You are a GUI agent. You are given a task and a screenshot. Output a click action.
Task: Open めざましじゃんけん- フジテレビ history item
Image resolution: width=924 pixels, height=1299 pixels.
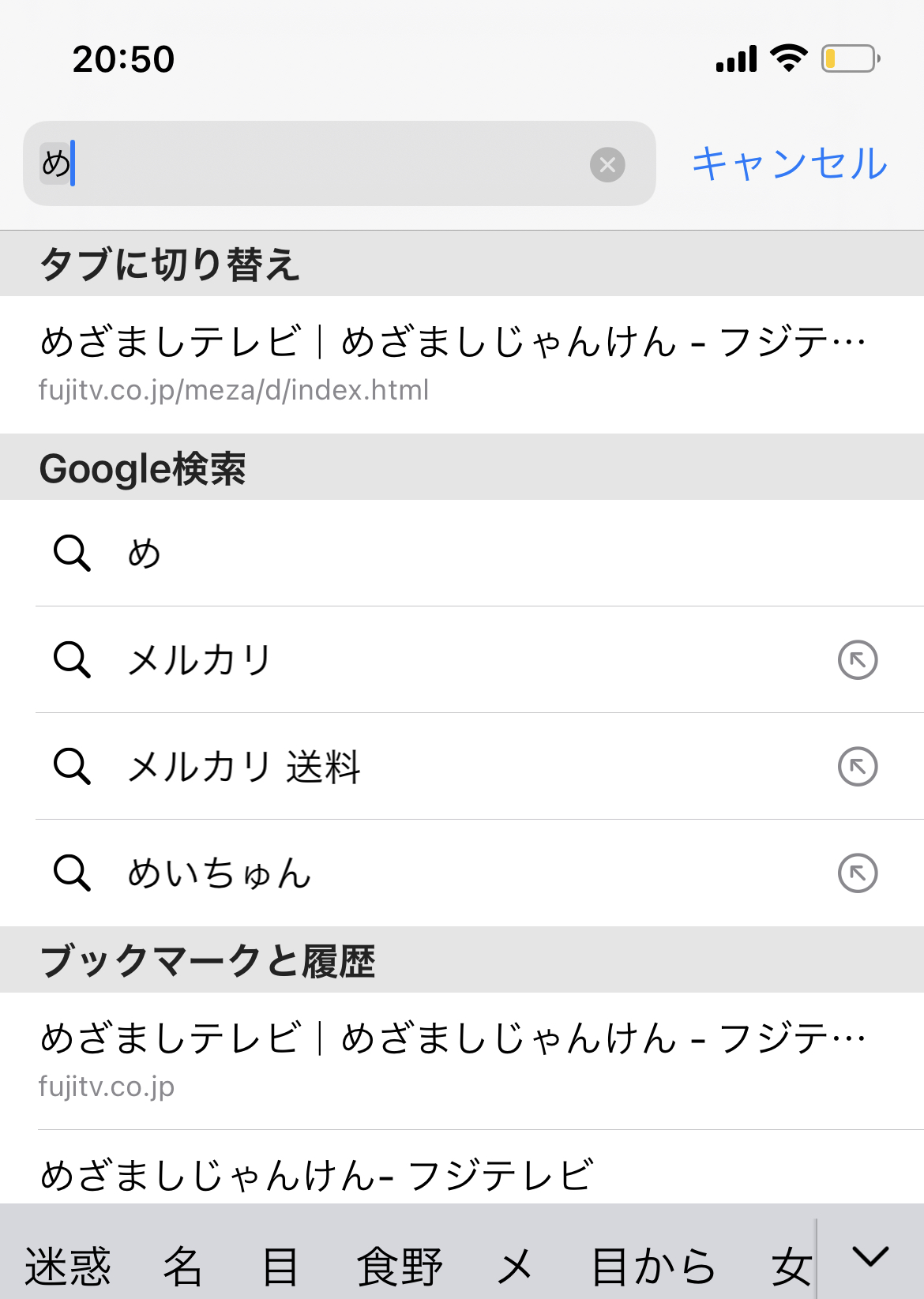316,1175
